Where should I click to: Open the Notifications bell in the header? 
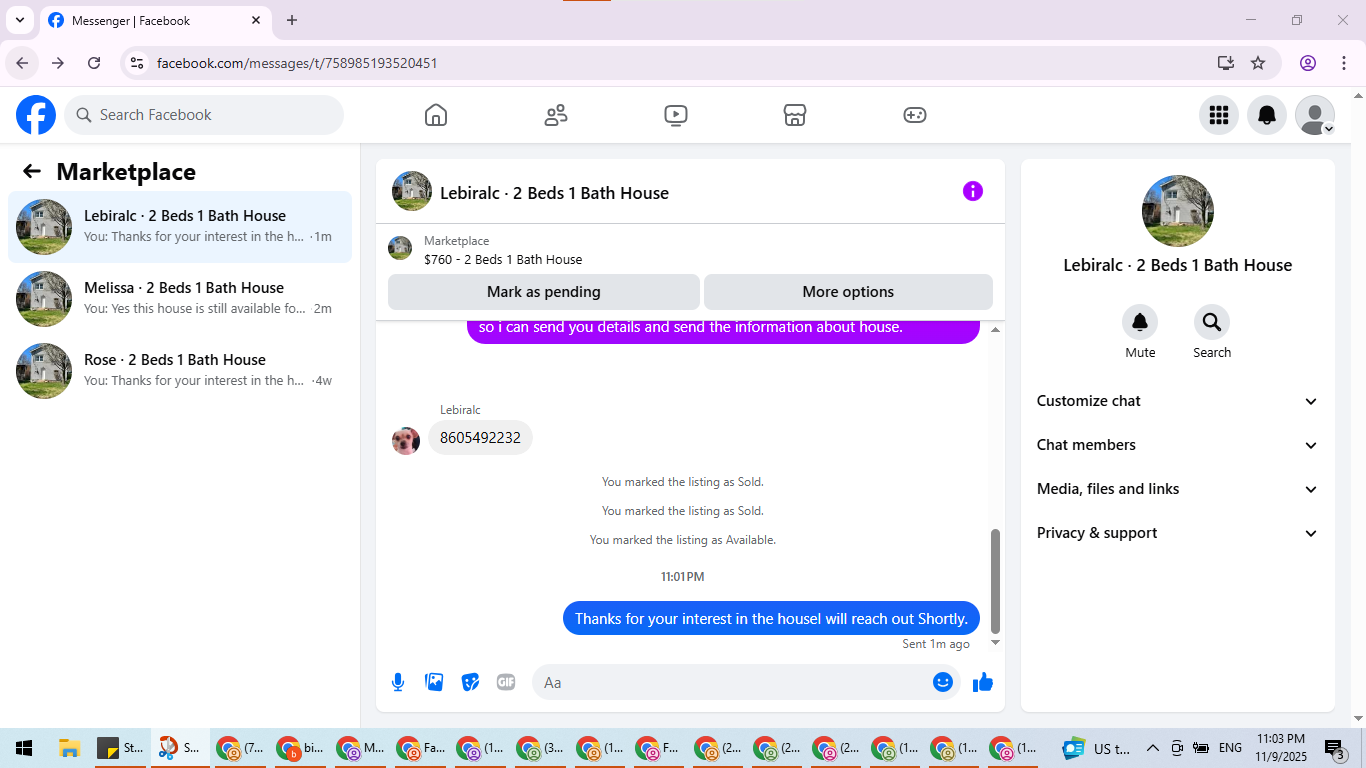tap(1267, 115)
